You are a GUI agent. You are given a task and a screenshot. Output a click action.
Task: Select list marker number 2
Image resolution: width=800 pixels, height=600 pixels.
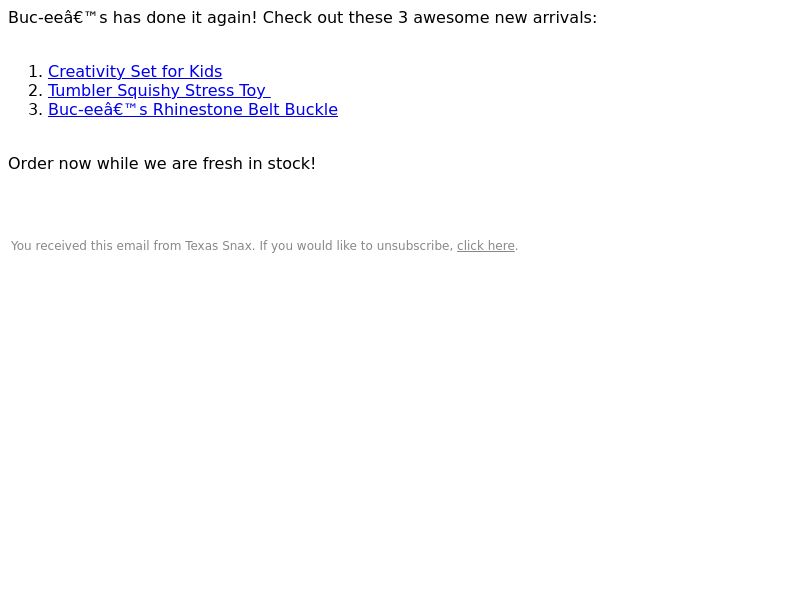click(x=35, y=90)
